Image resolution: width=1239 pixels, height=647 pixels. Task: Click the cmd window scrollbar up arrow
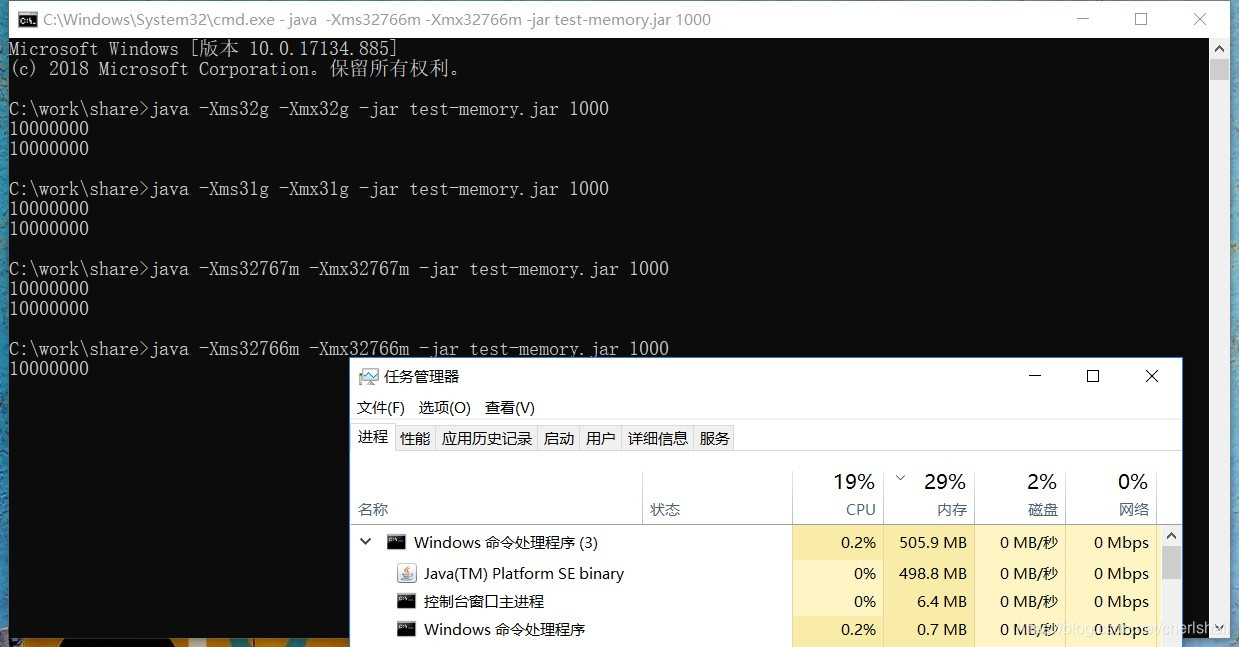point(1219,48)
